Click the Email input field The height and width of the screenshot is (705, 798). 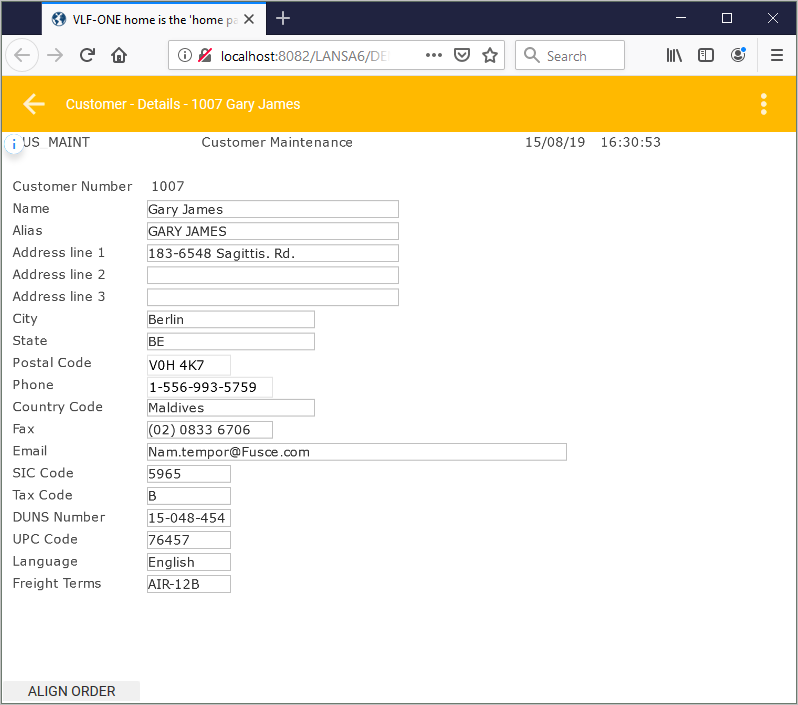click(x=356, y=452)
